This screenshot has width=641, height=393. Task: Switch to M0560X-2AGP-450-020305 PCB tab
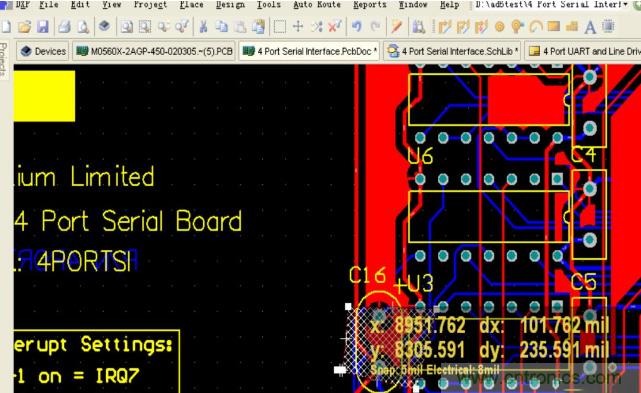pos(154,51)
